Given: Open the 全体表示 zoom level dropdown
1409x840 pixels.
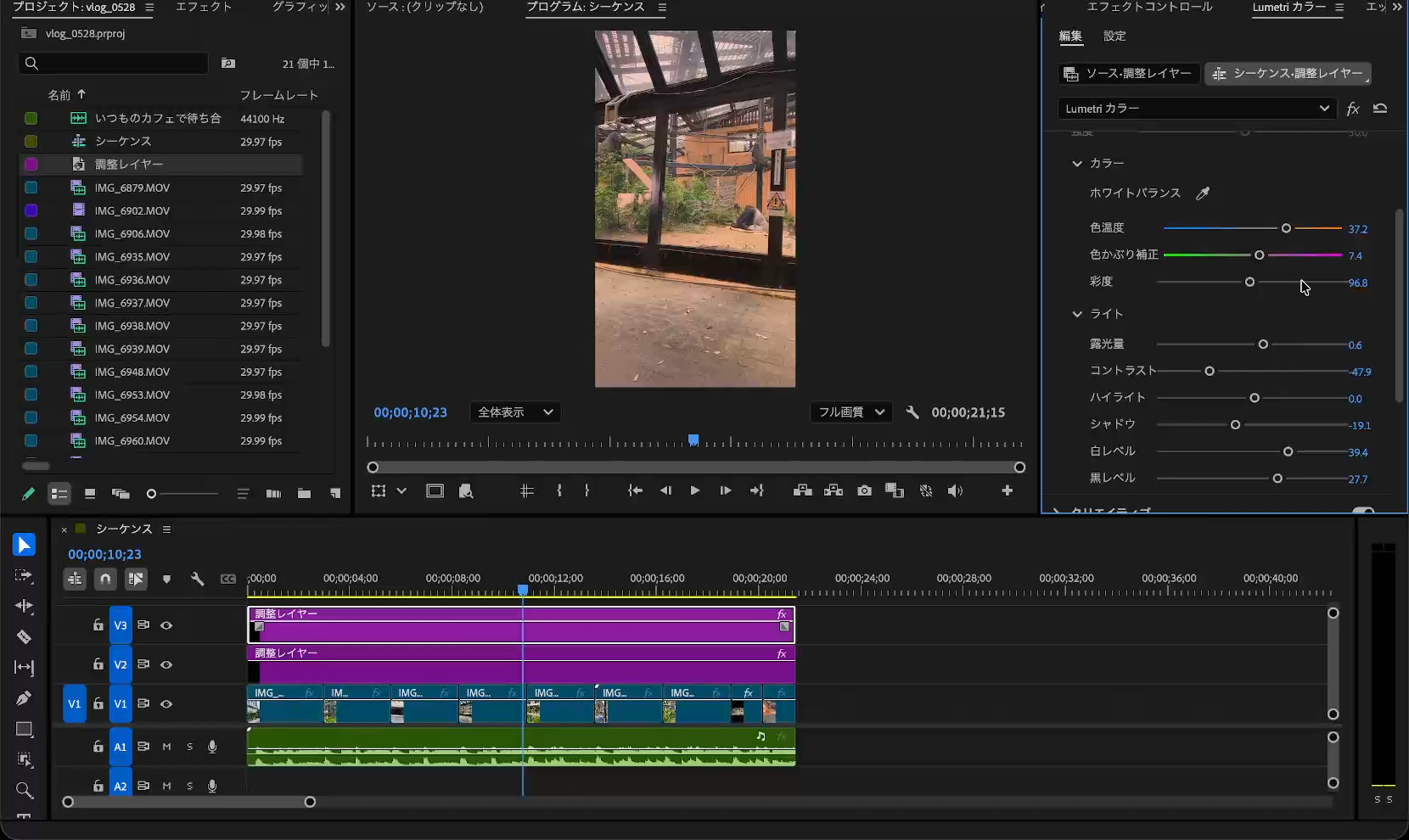Looking at the screenshot, I should point(515,412).
